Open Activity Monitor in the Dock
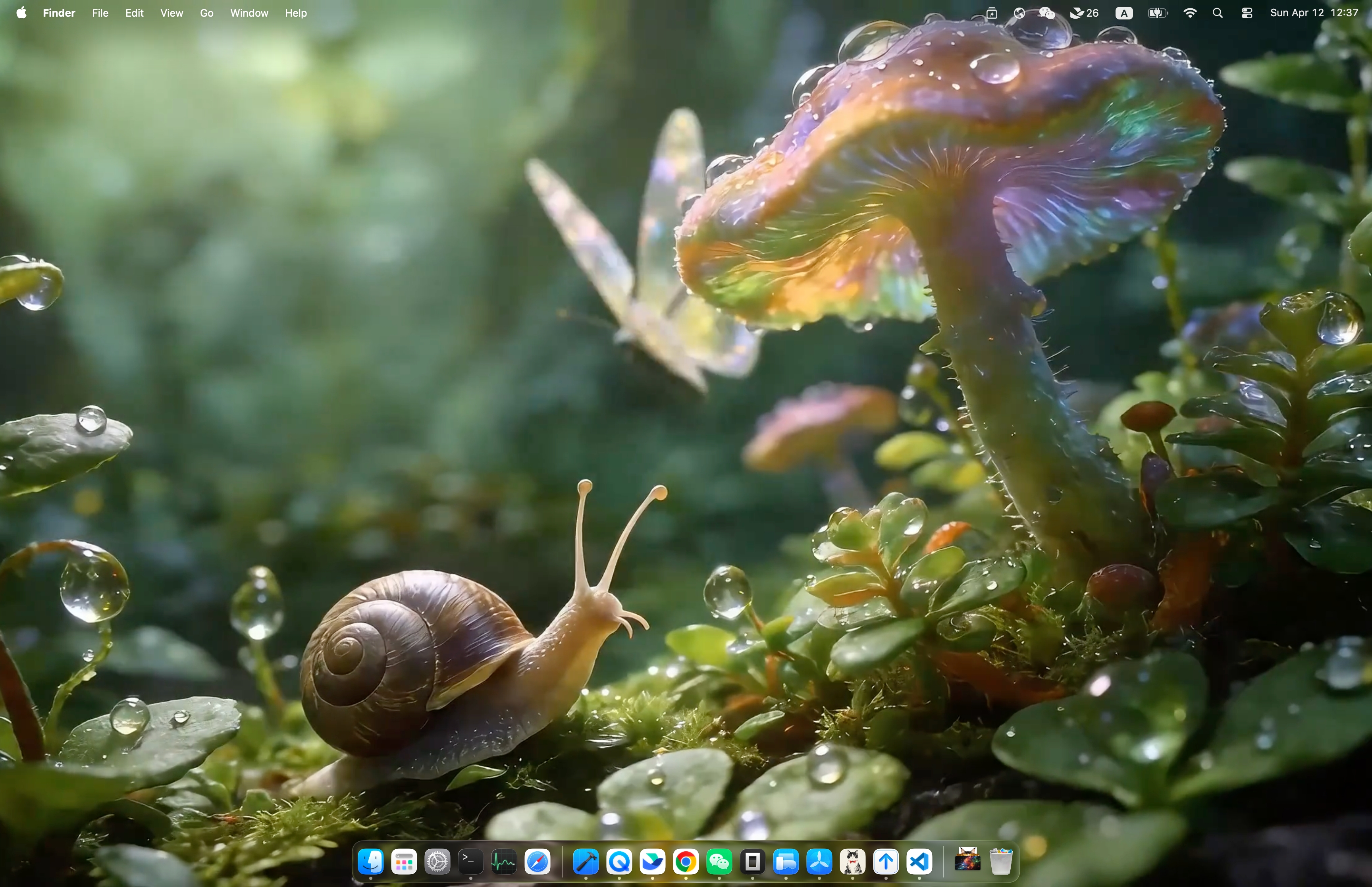Screen dimensions: 1372x887 point(504,862)
